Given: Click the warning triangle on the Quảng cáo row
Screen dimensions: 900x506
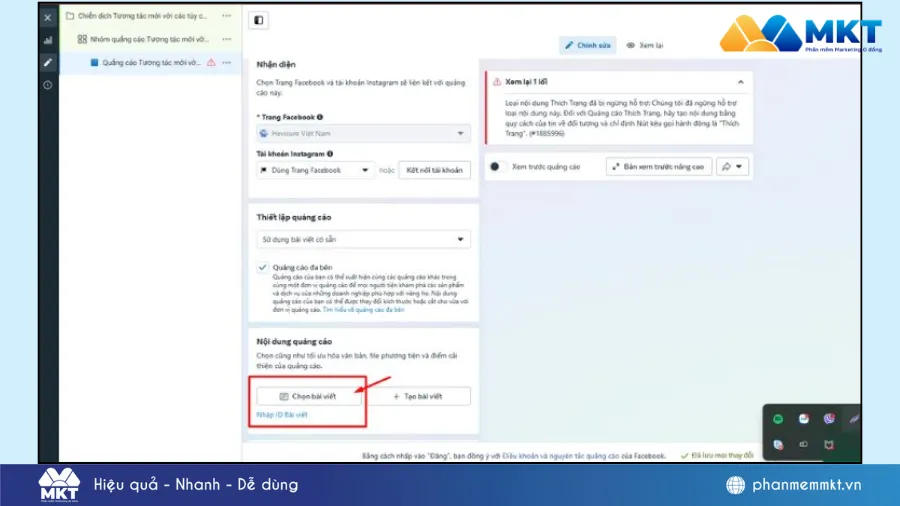Looking at the screenshot, I should click(211, 62).
